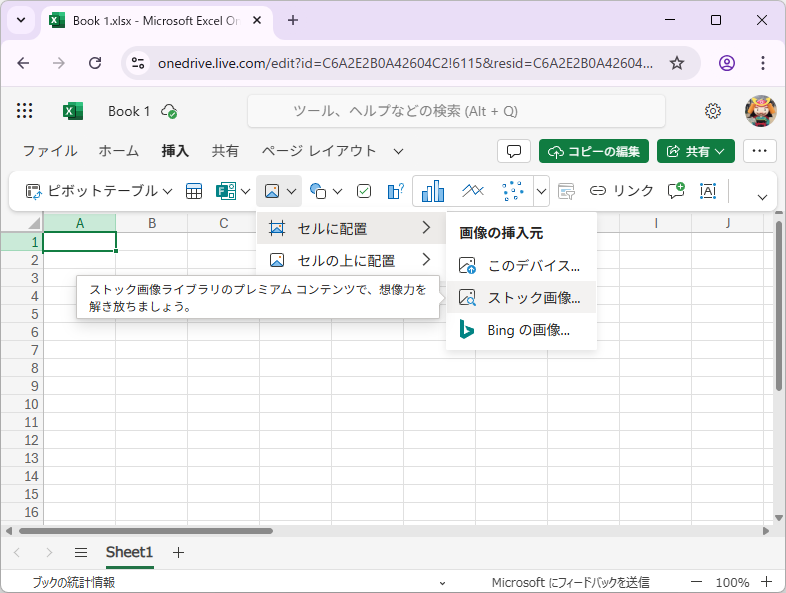Open the Chrome menu three dots
Screen dimensions: 786x593
click(x=762, y=63)
